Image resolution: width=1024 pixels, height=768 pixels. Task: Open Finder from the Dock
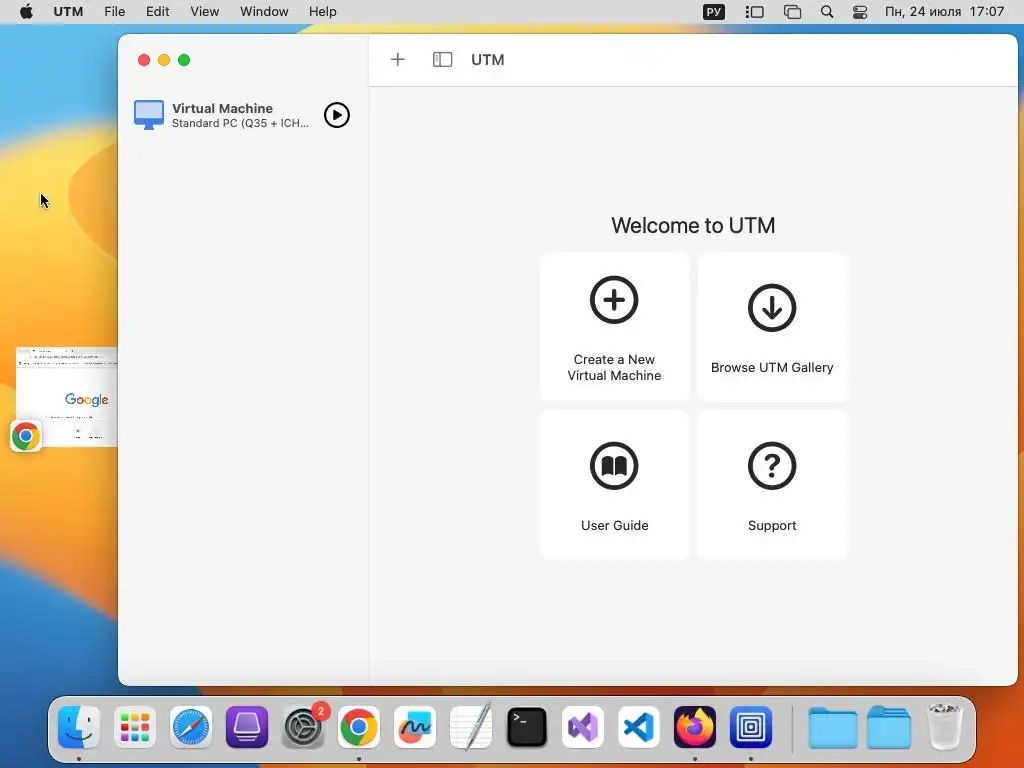pyautogui.click(x=79, y=727)
